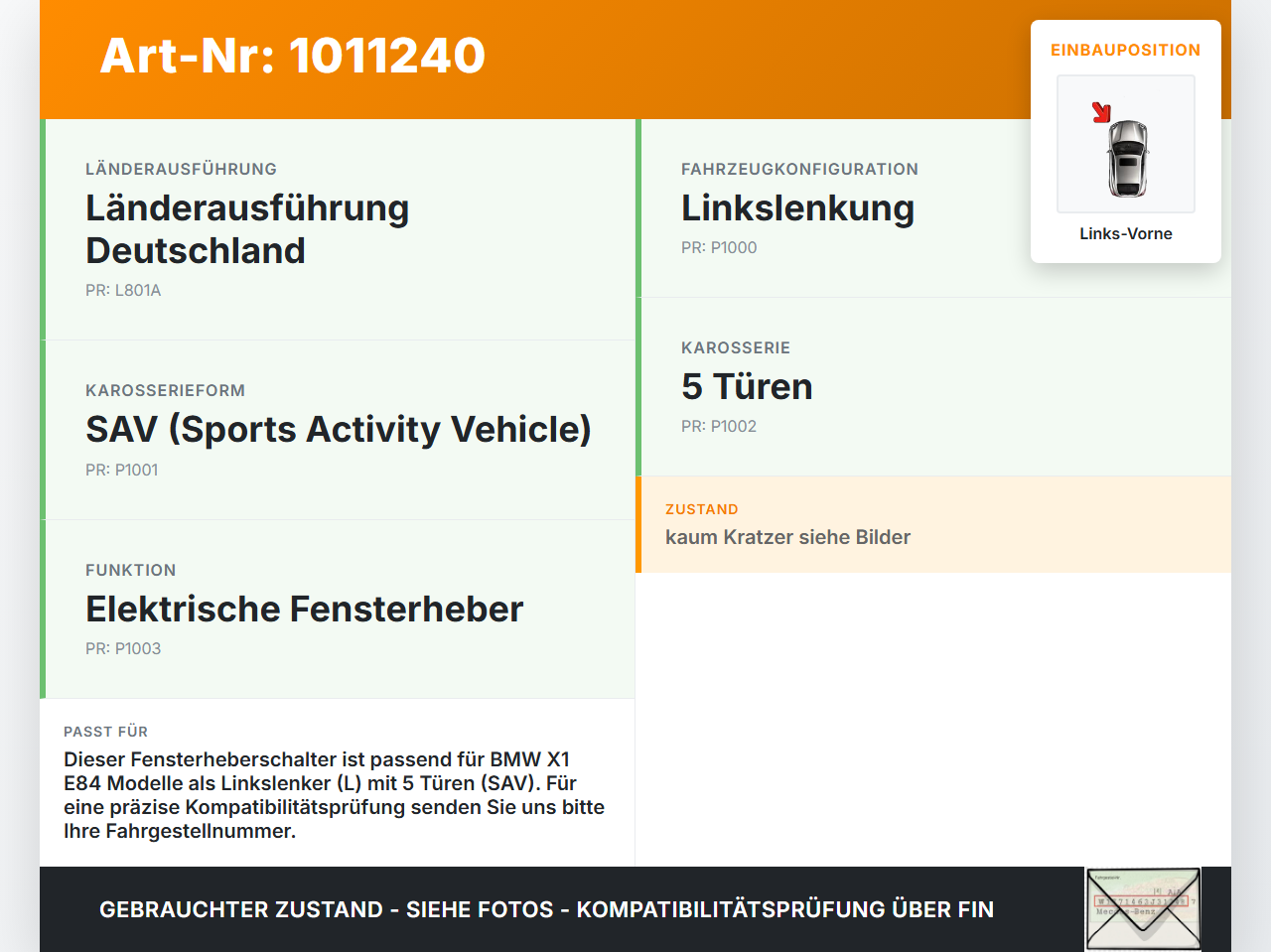This screenshot has height=952, width=1271.
Task: Click the PR: P1000 code field
Action: [x=718, y=247]
